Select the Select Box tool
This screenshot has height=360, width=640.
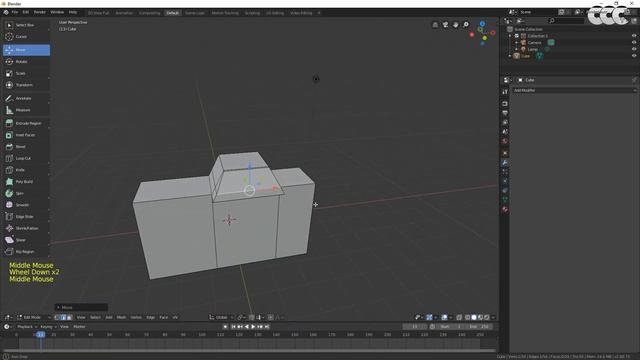(x=26, y=25)
